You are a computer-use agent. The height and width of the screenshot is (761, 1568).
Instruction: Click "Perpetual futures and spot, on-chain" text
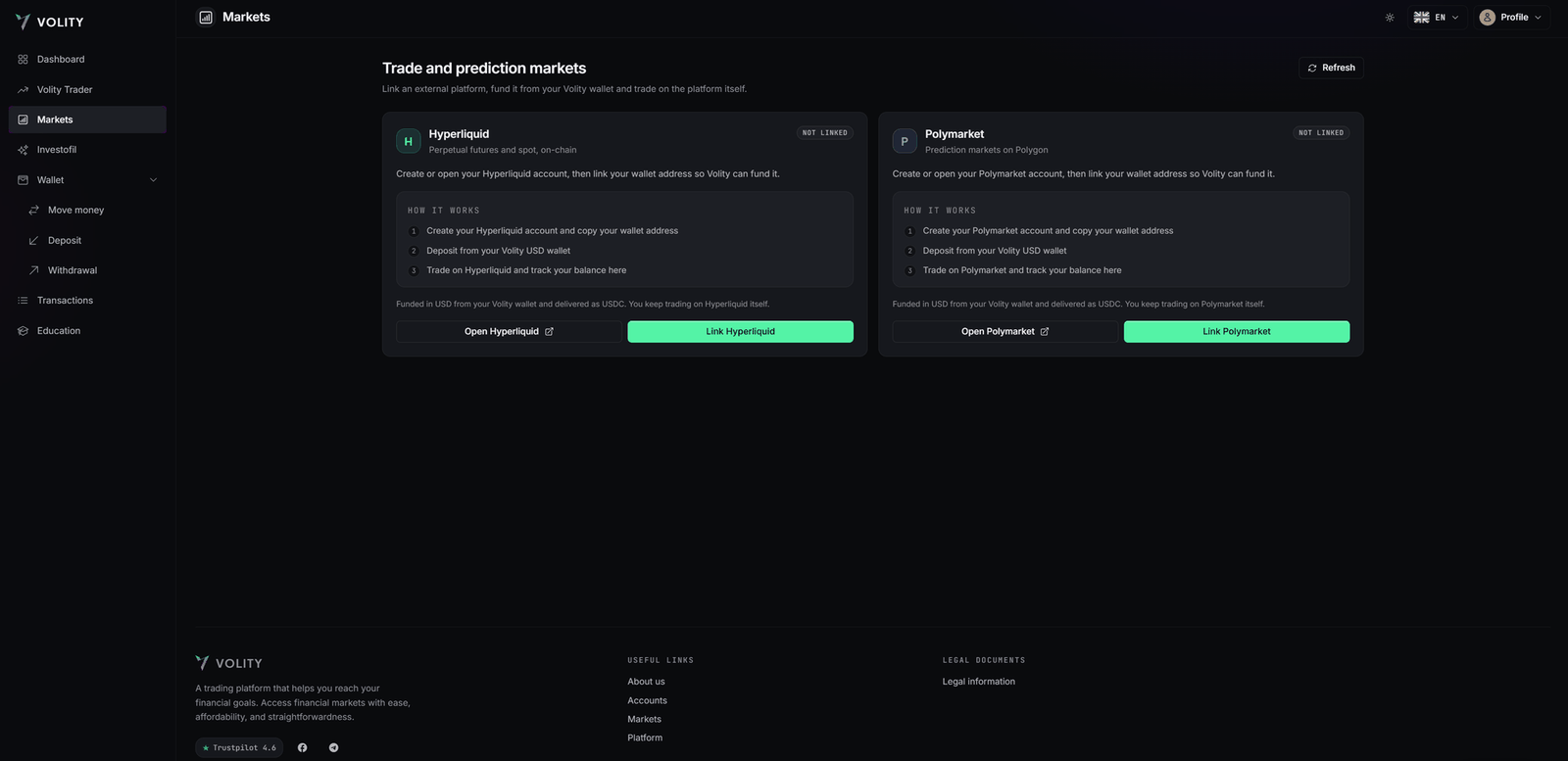click(x=503, y=151)
